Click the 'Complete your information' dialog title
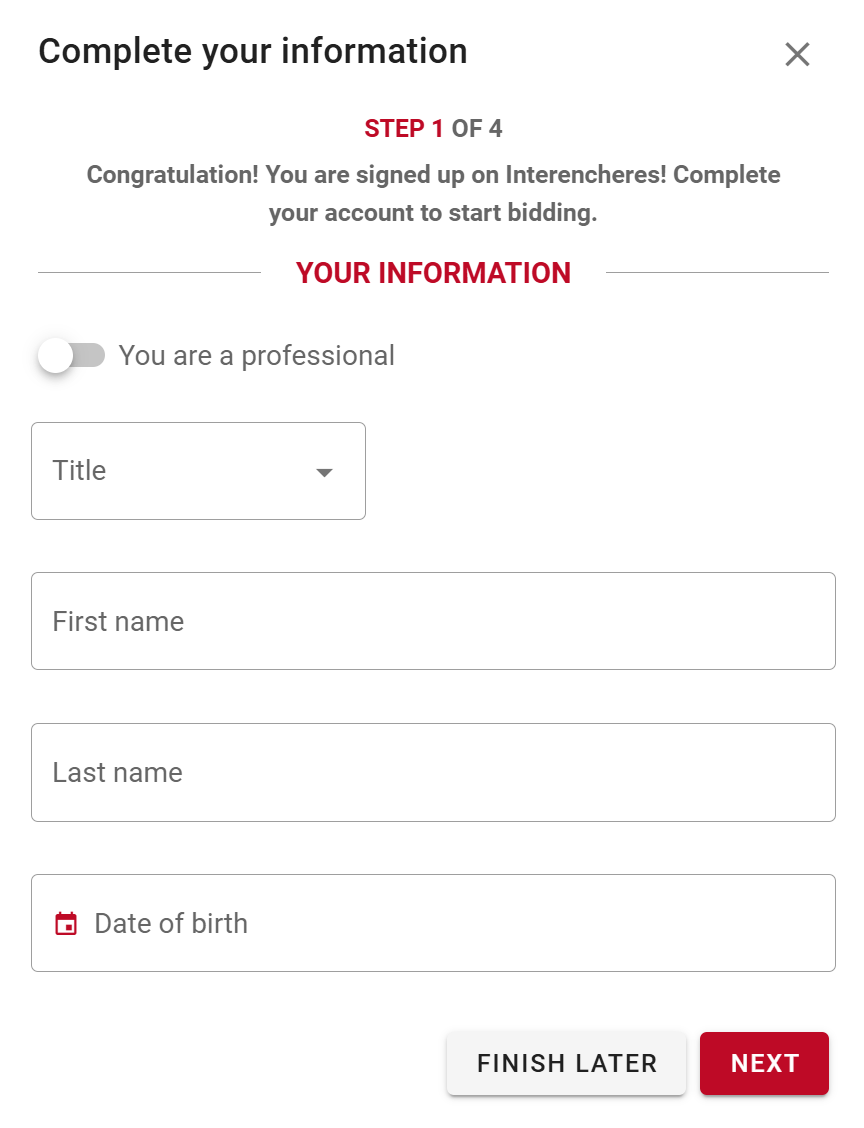Image resolution: width=864 pixels, height=1128 pixels. click(252, 51)
